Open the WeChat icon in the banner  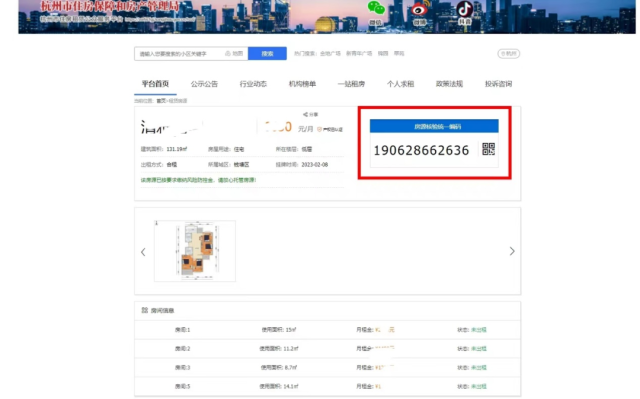click(x=376, y=8)
